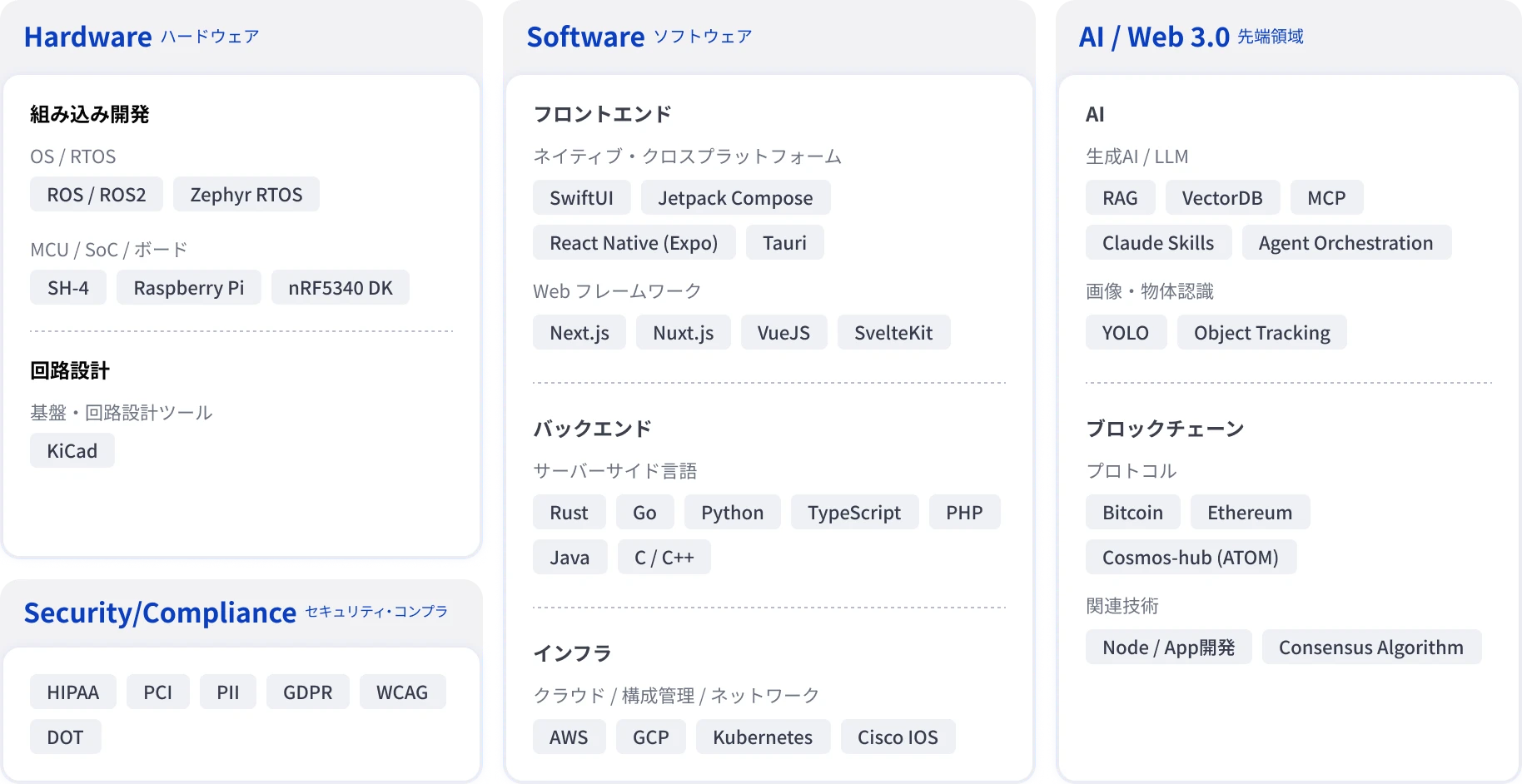Click the Claude Skills tag
Viewport: 1522px width, 784px height.
(x=1159, y=242)
